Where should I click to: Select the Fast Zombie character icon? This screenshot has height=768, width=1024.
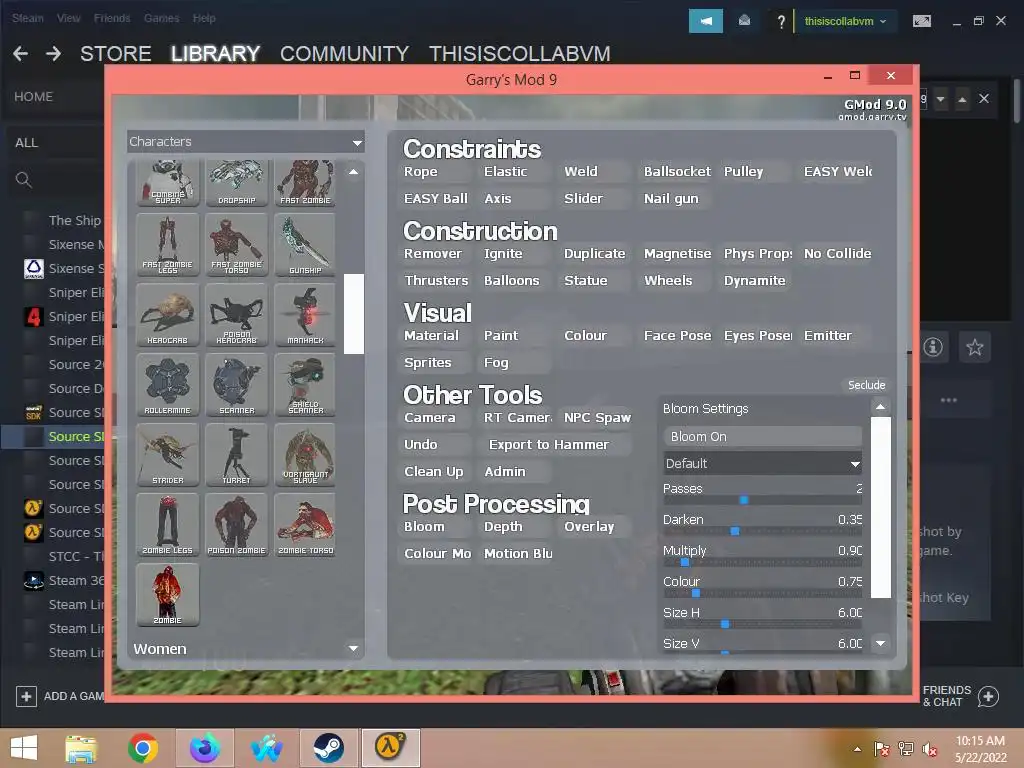[x=305, y=184]
